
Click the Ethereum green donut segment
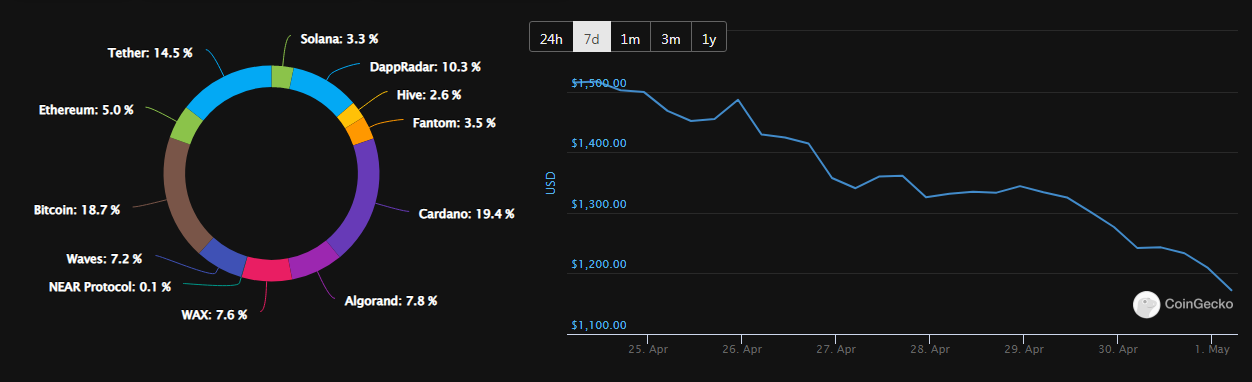pyautogui.click(x=187, y=125)
